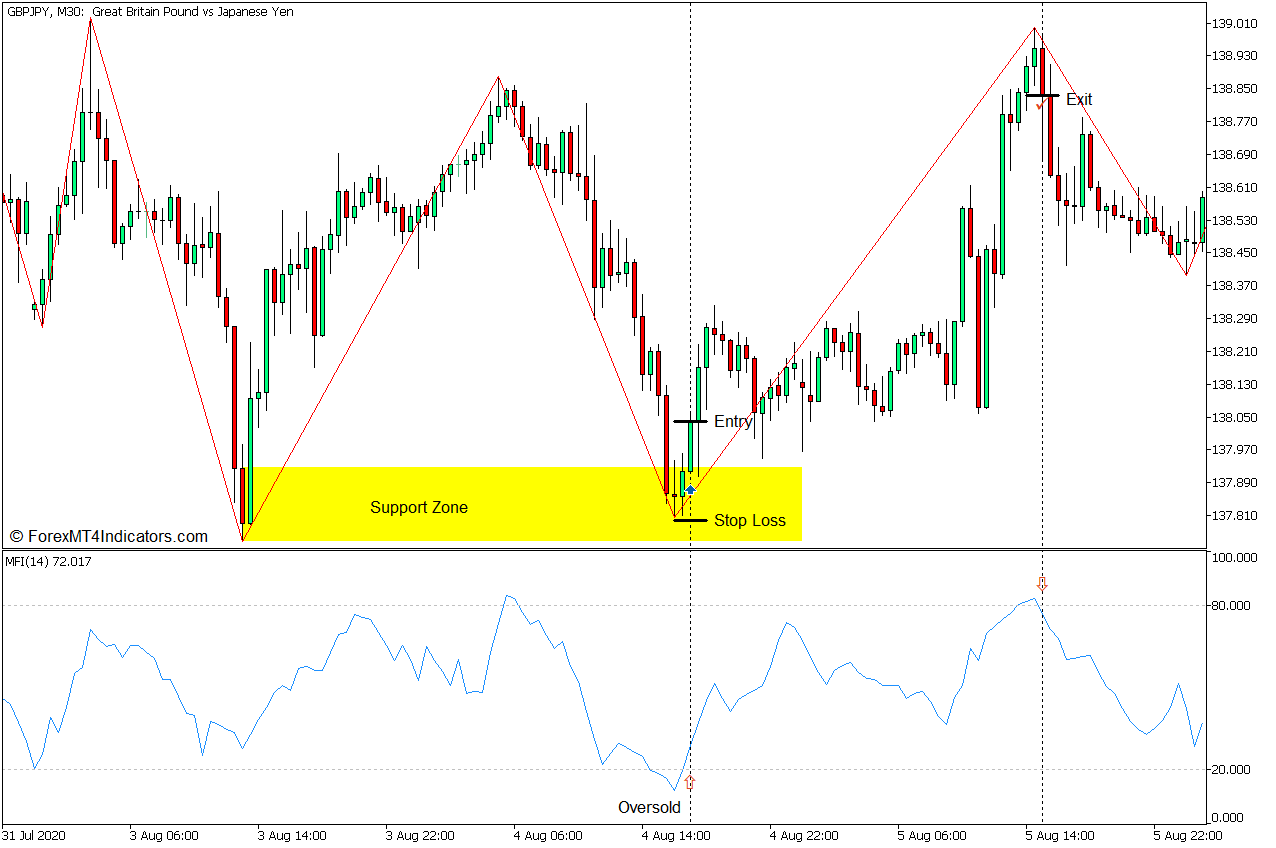Click price level 137.890 on the axis

point(1235,483)
